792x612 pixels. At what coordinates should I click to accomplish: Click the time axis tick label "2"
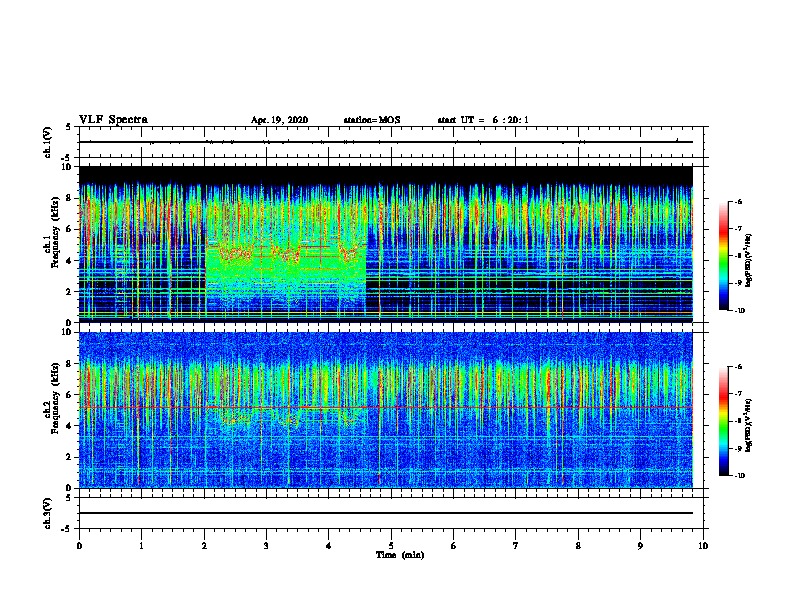204,546
